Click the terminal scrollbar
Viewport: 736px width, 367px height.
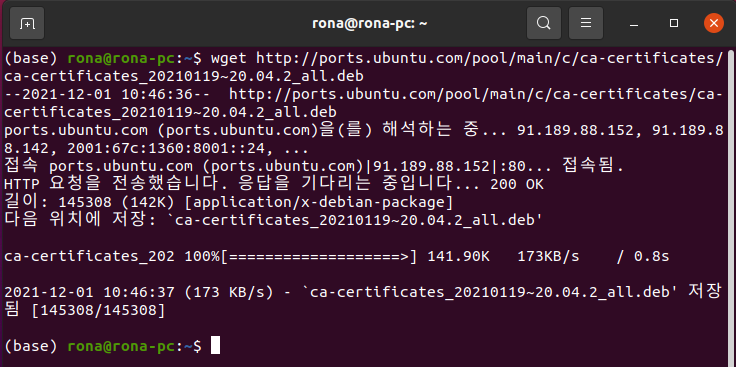tap(732, 206)
